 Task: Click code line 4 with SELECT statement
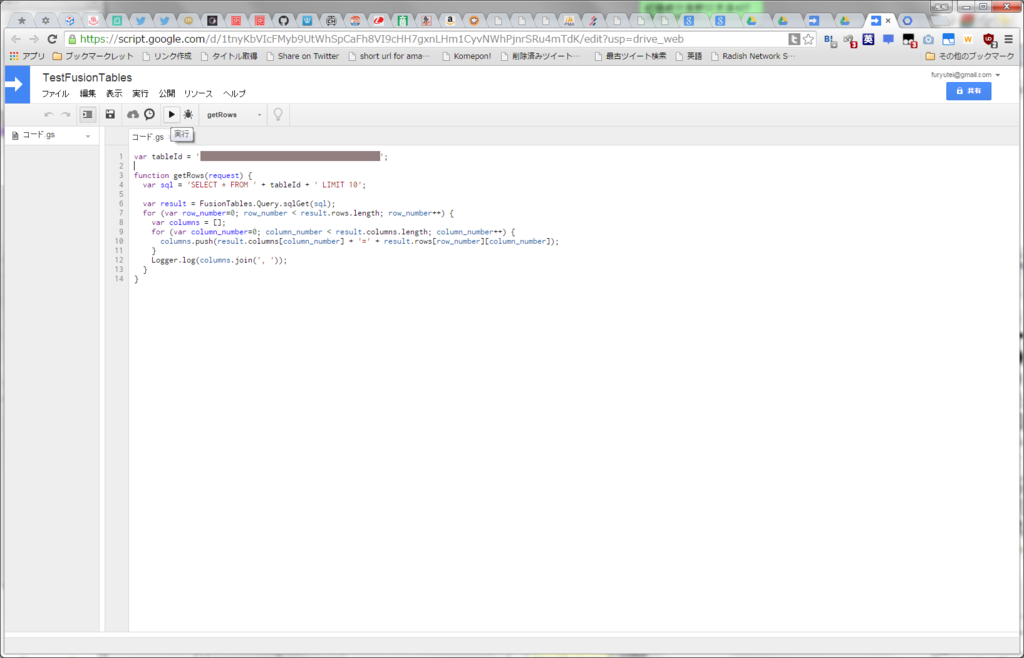click(255, 185)
